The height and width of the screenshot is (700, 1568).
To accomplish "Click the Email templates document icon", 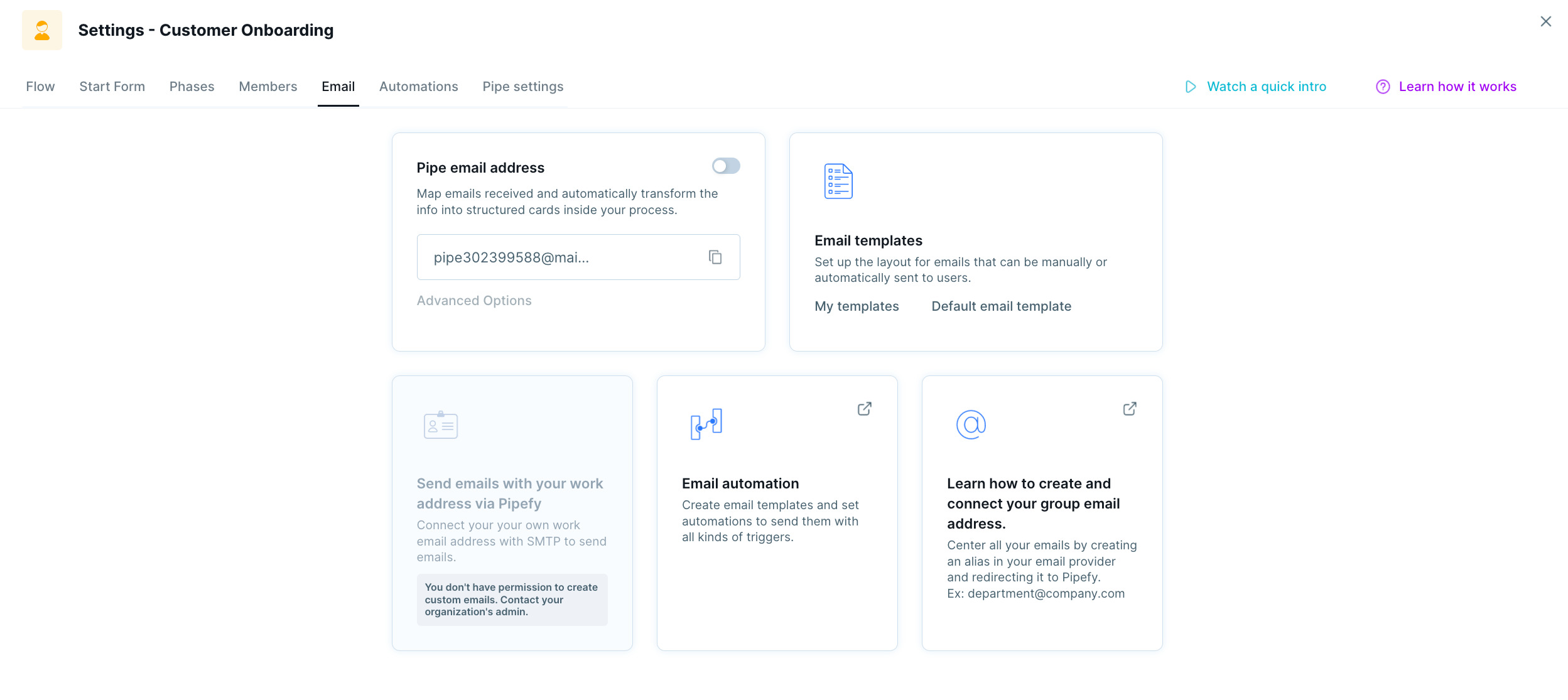I will tap(838, 181).
